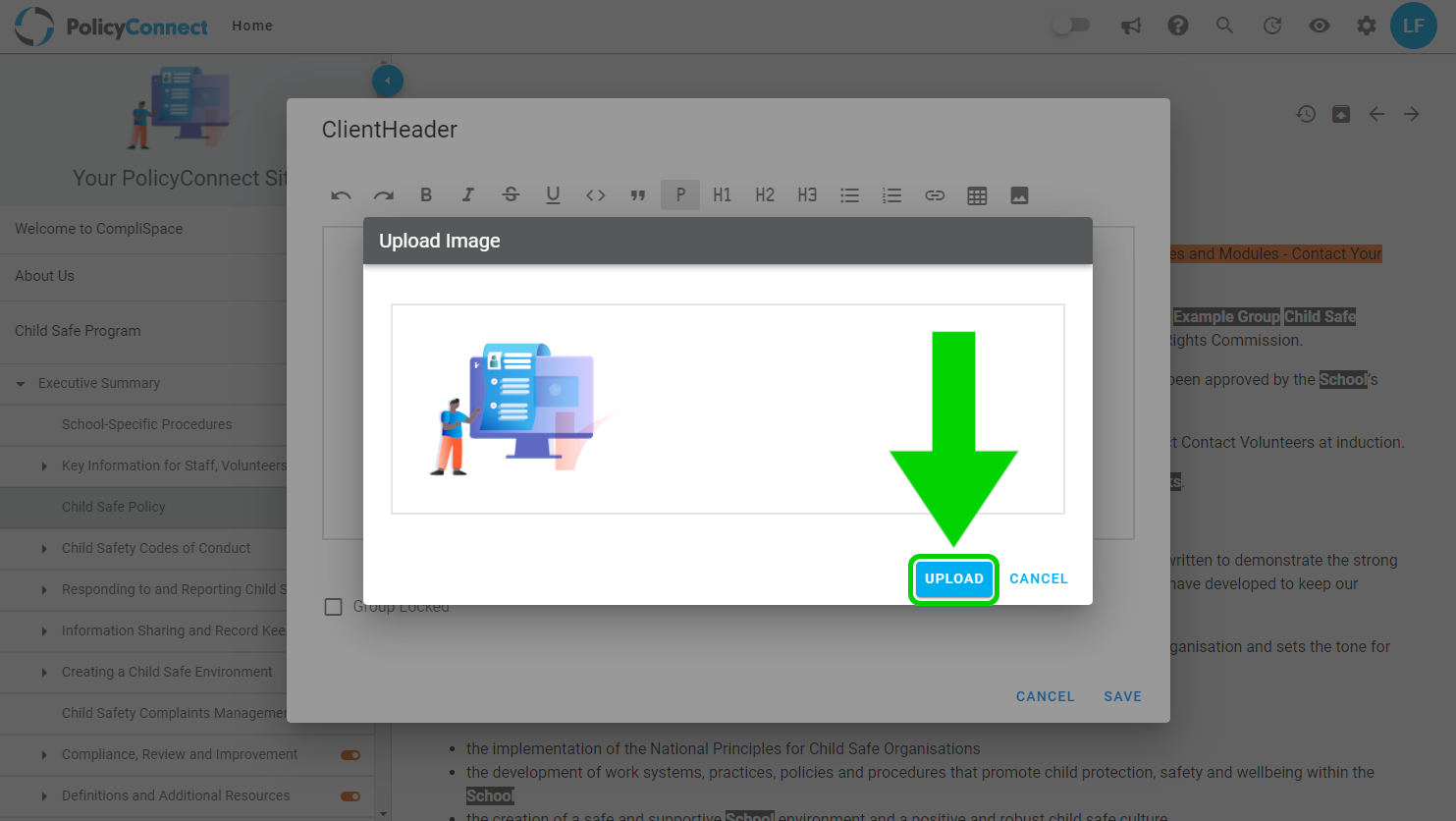Click SAVE in the ClientHeader dialog

1122,696
